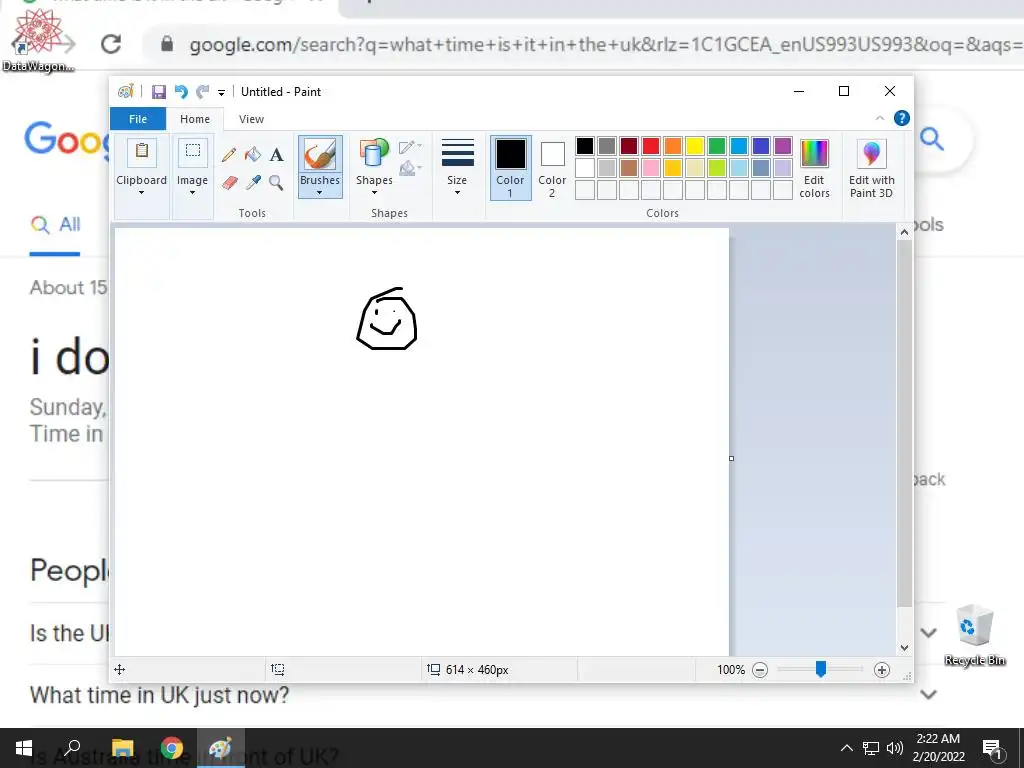Open the Edit colors dialog
This screenshot has height=768, width=1024.
[x=814, y=168]
